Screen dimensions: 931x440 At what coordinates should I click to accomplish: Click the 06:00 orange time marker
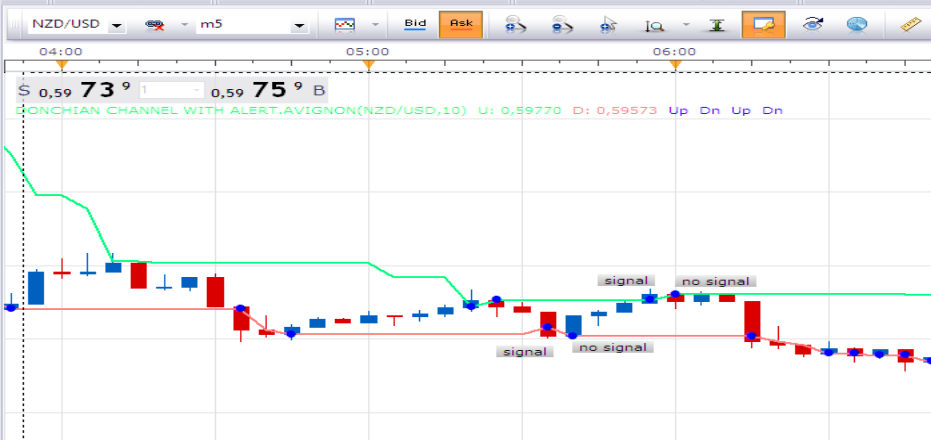675,64
